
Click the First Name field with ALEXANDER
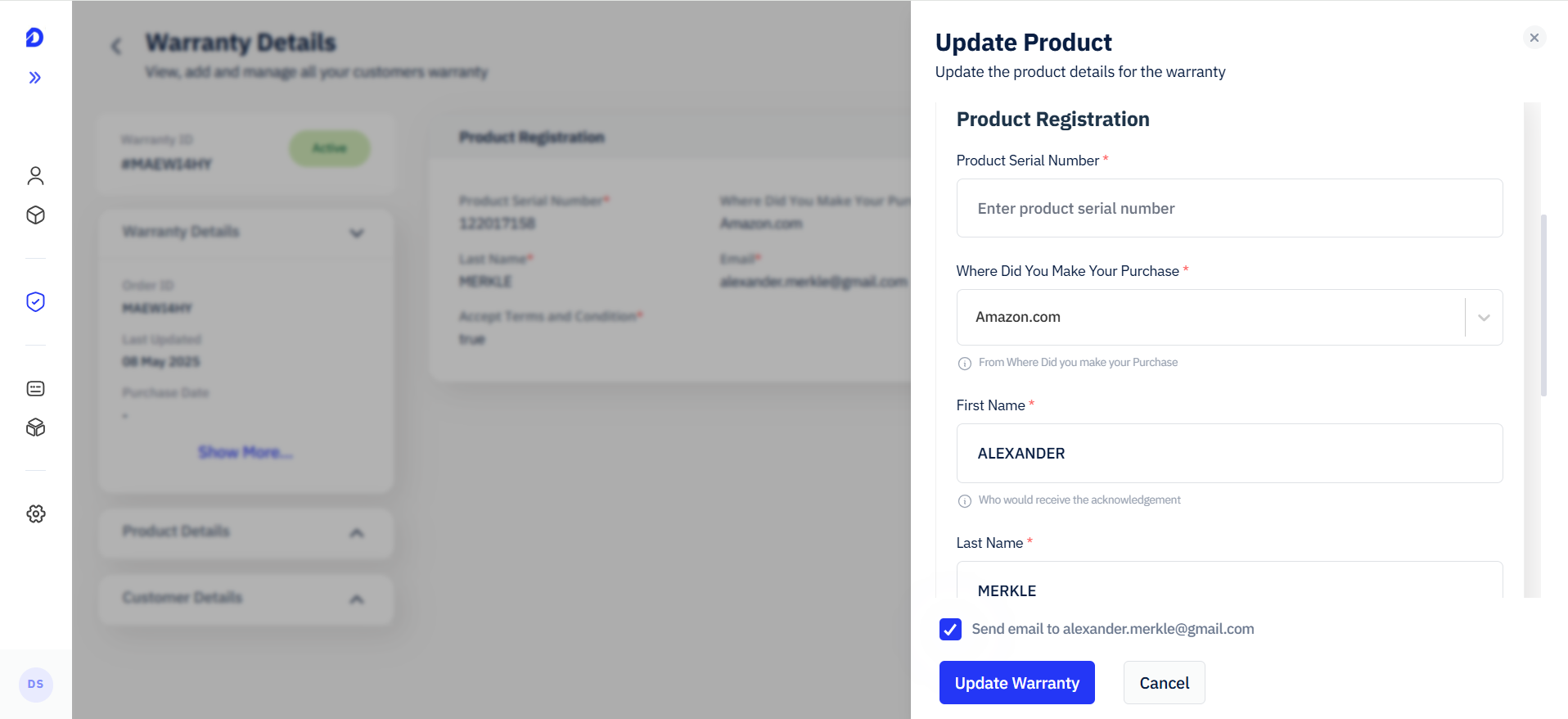click(x=1229, y=453)
